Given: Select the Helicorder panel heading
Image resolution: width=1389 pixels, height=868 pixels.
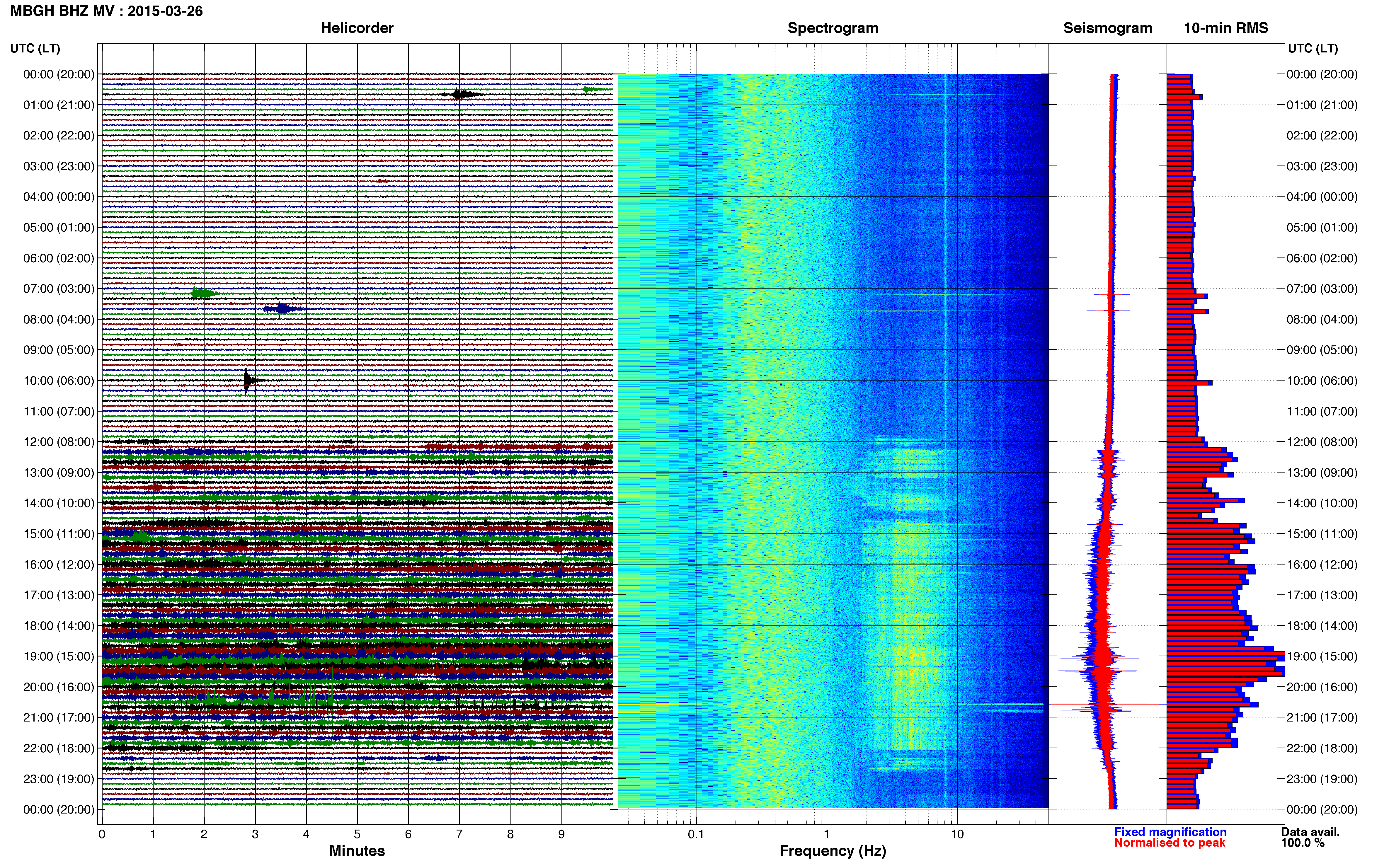Looking at the screenshot, I should pyautogui.click(x=357, y=28).
